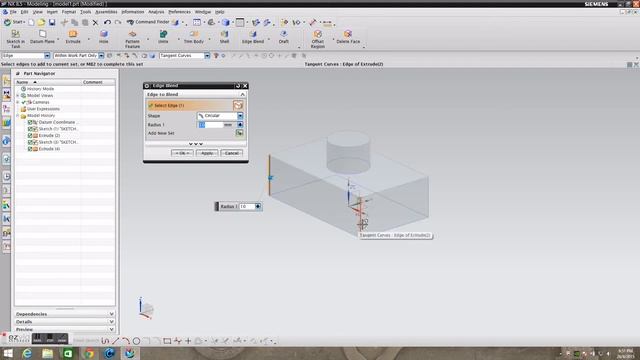Click the Datum Plane tool icon
Screen dimensions: 640x360
(42, 34)
